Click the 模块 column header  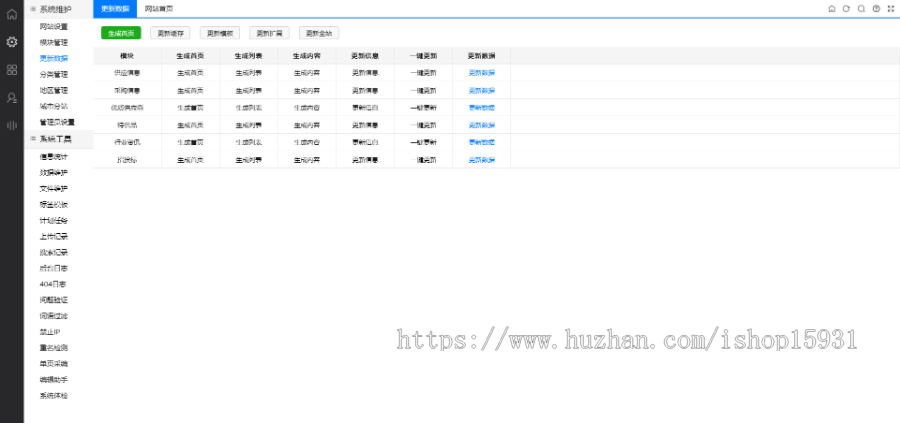(127, 56)
